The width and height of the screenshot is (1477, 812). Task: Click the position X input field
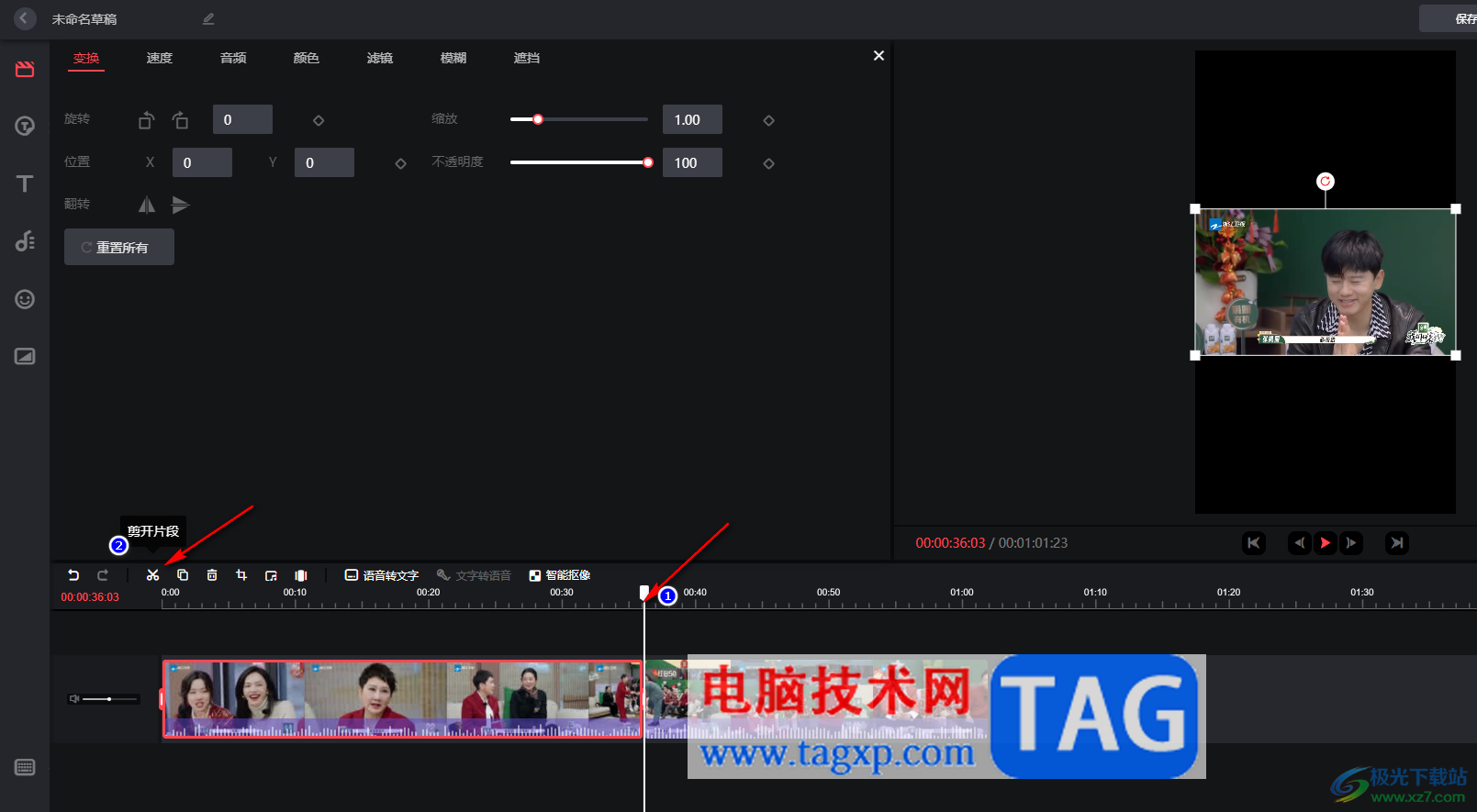(202, 162)
